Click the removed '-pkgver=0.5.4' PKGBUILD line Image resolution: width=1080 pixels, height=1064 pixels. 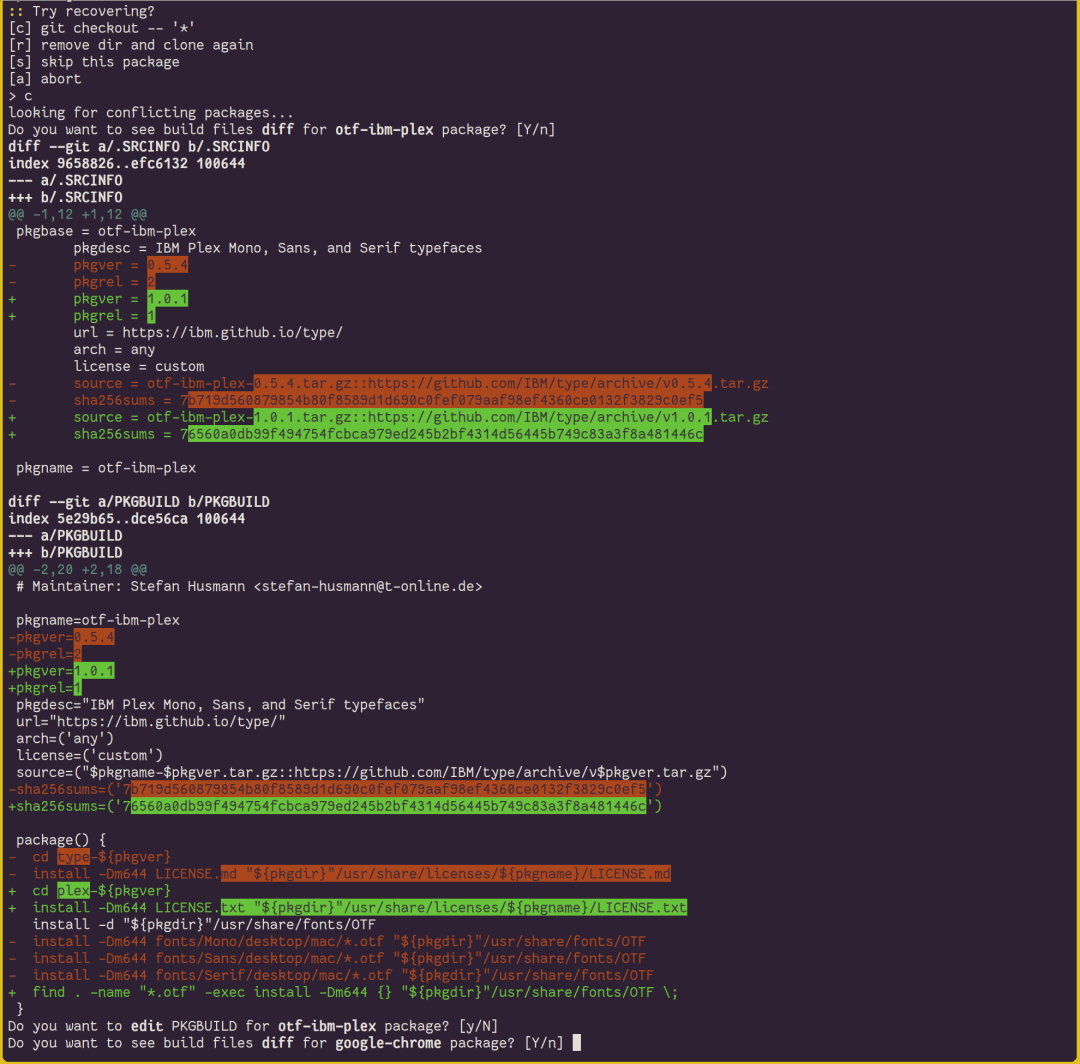point(61,637)
